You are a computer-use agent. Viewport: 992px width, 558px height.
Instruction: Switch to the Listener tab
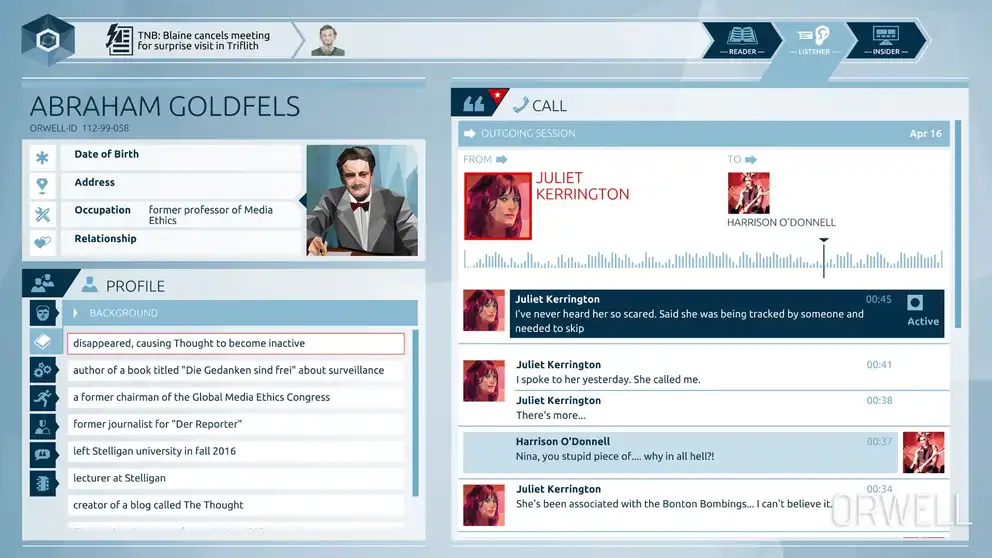[814, 39]
